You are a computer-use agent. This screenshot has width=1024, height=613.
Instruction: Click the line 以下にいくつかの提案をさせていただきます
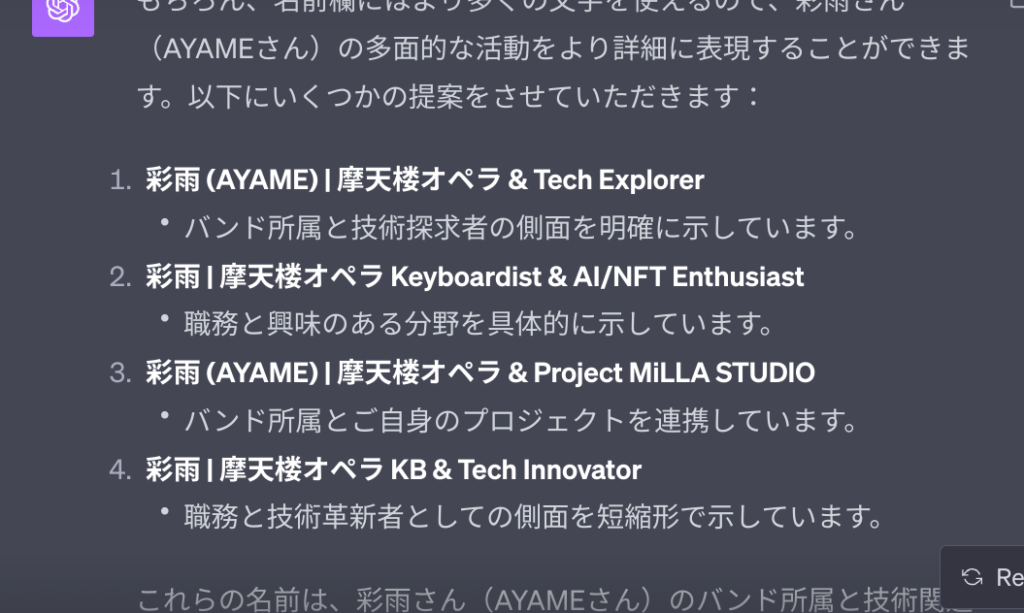click(x=449, y=97)
